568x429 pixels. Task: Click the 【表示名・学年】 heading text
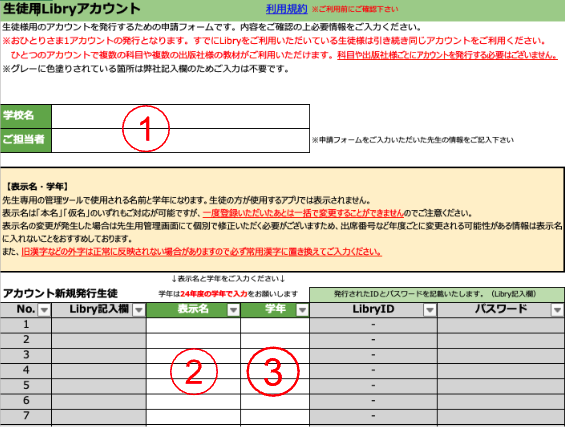coord(37,187)
